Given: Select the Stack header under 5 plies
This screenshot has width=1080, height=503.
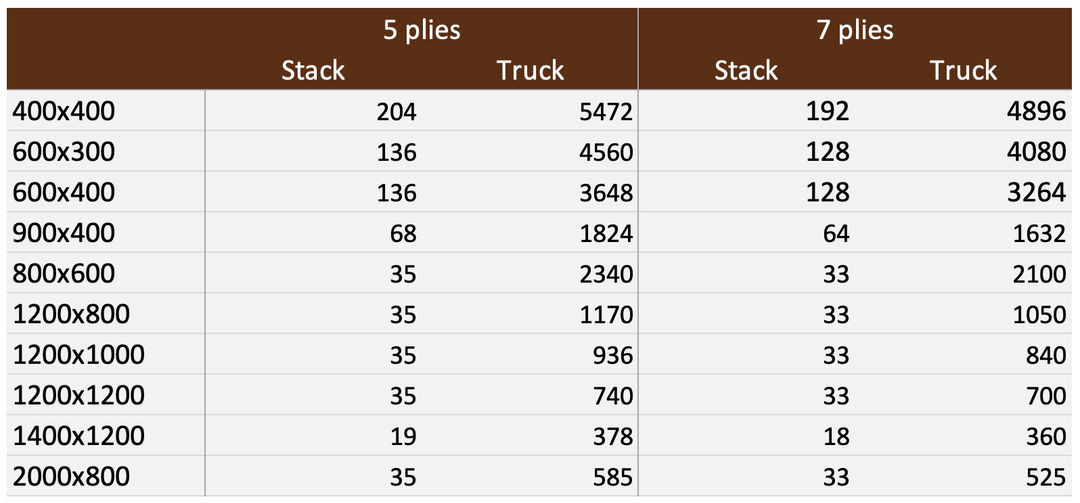Looking at the screenshot, I should 313,70.
